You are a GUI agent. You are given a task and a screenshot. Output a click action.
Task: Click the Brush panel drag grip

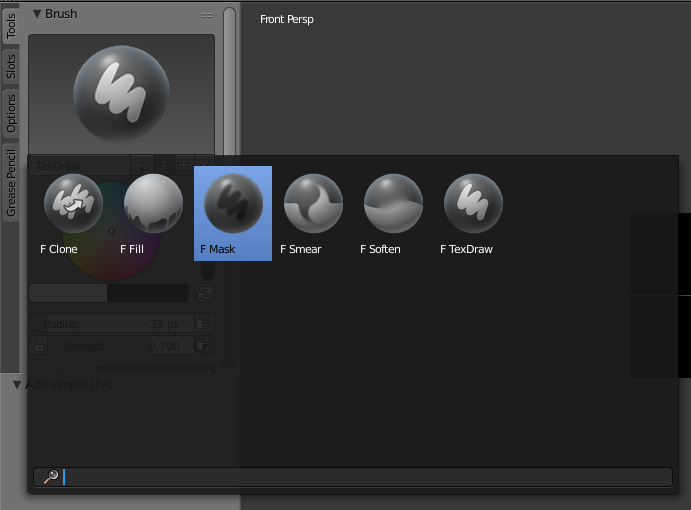coord(207,15)
